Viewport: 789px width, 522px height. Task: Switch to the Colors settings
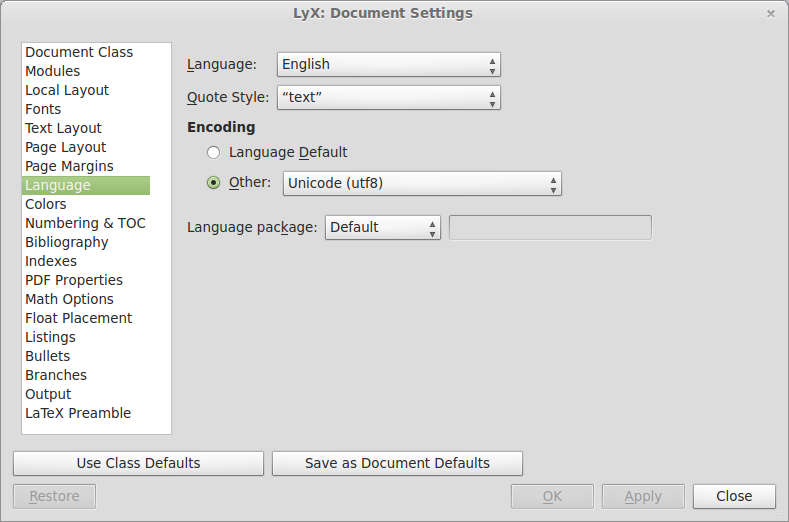pyautogui.click(x=46, y=204)
